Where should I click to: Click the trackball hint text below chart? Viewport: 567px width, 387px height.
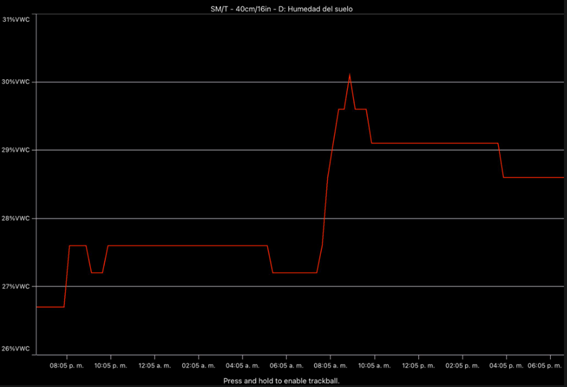pos(281,380)
